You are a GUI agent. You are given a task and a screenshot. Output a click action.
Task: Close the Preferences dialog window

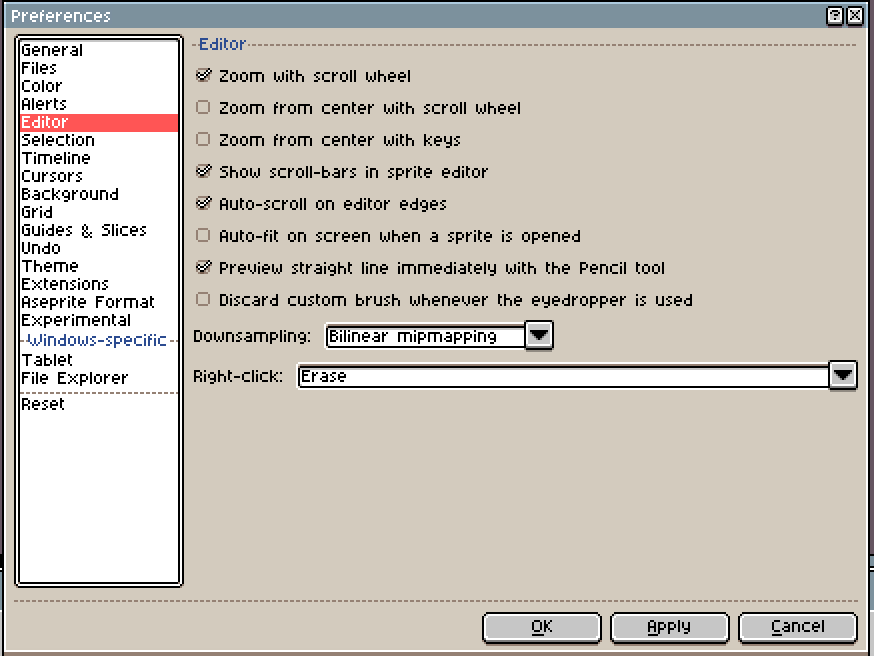855,16
